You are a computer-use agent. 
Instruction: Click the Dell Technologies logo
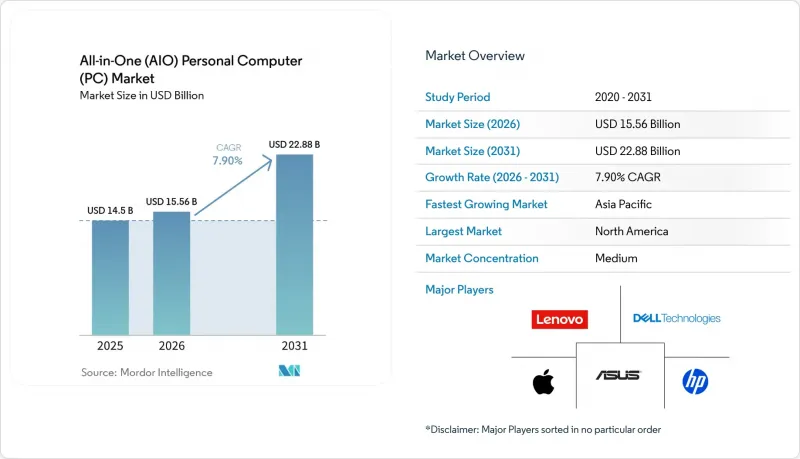click(677, 318)
